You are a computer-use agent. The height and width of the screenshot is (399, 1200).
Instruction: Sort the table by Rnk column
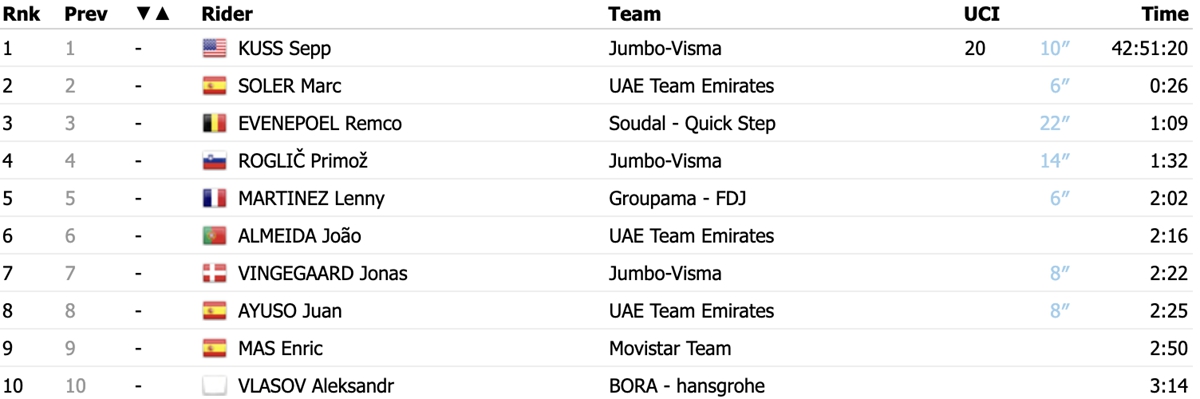(x=20, y=14)
